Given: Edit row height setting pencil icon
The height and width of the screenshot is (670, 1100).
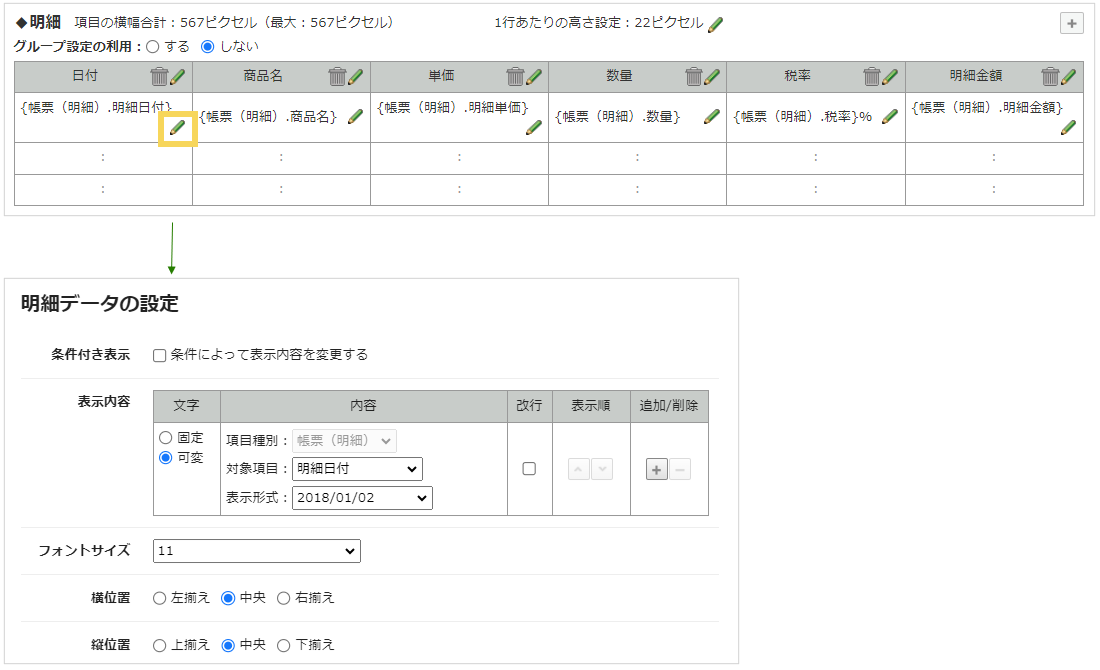Looking at the screenshot, I should [715, 25].
